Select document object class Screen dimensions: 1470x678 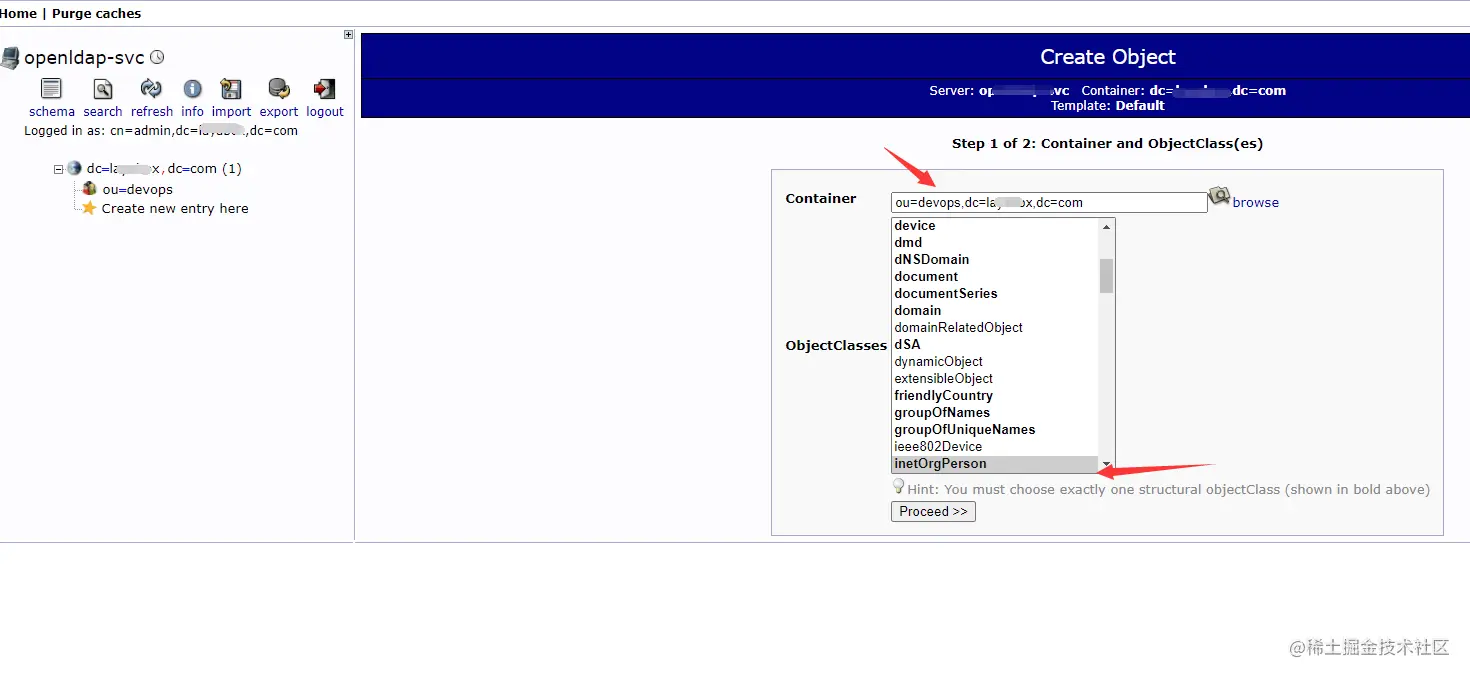(995, 277)
